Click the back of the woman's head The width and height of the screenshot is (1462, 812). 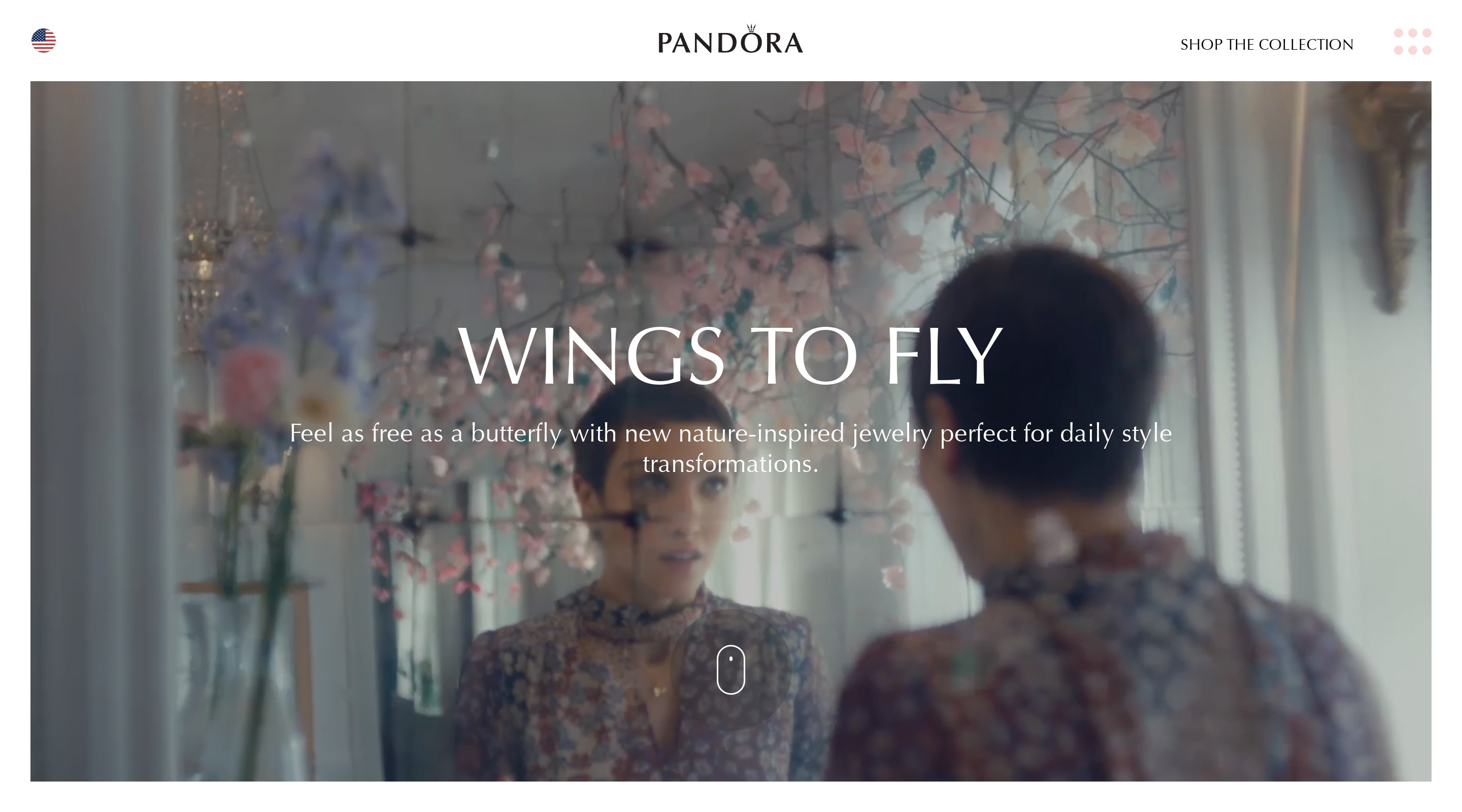(1039, 369)
